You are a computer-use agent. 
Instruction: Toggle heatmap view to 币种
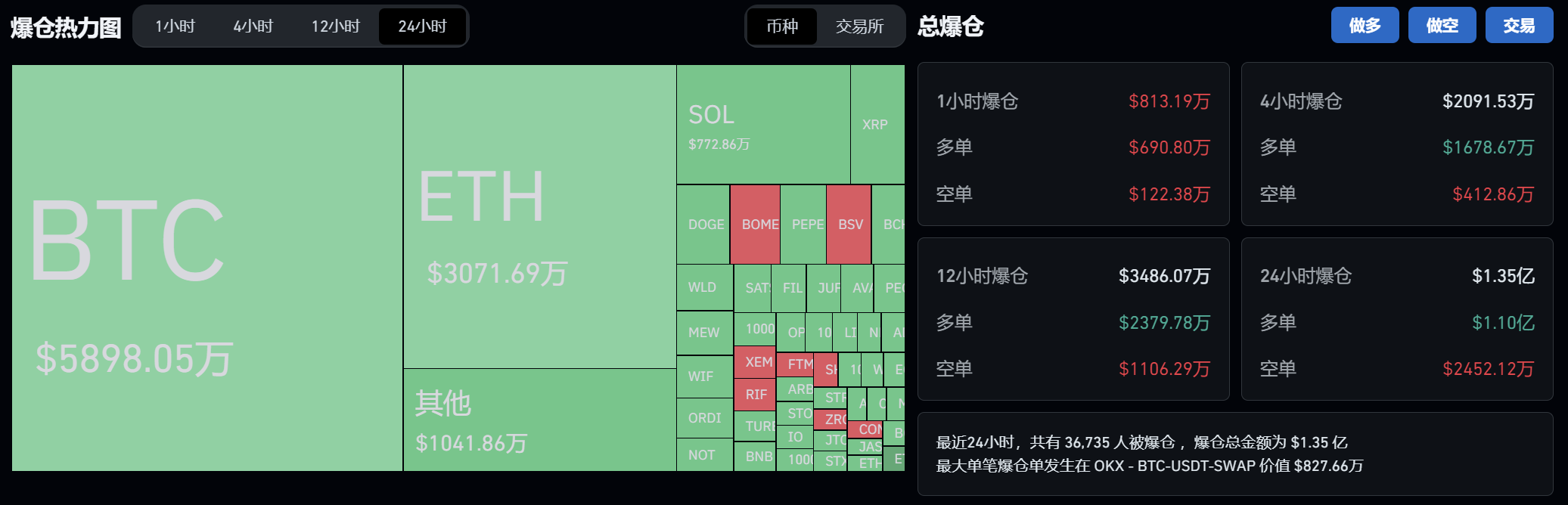tap(782, 26)
